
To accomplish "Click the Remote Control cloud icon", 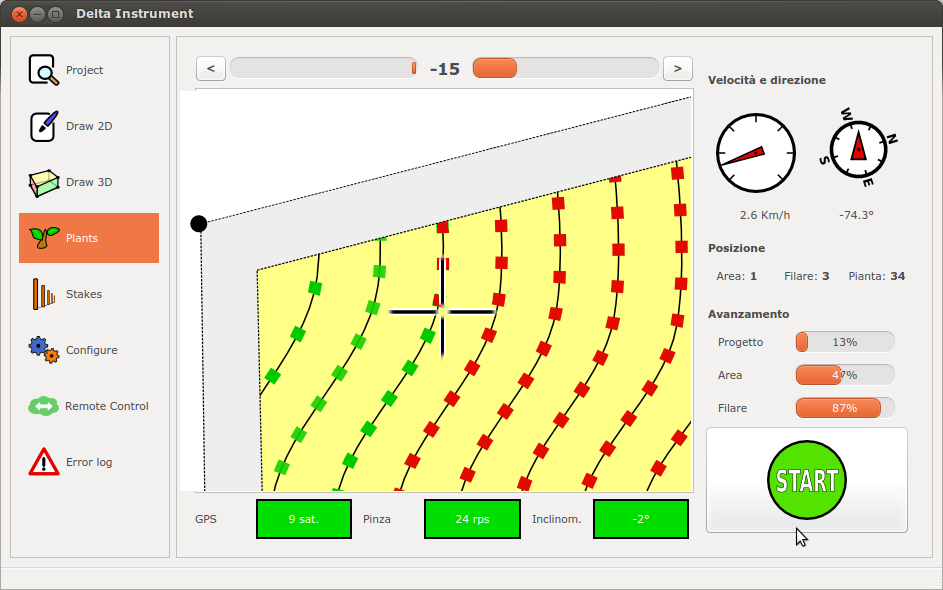I will (x=43, y=406).
